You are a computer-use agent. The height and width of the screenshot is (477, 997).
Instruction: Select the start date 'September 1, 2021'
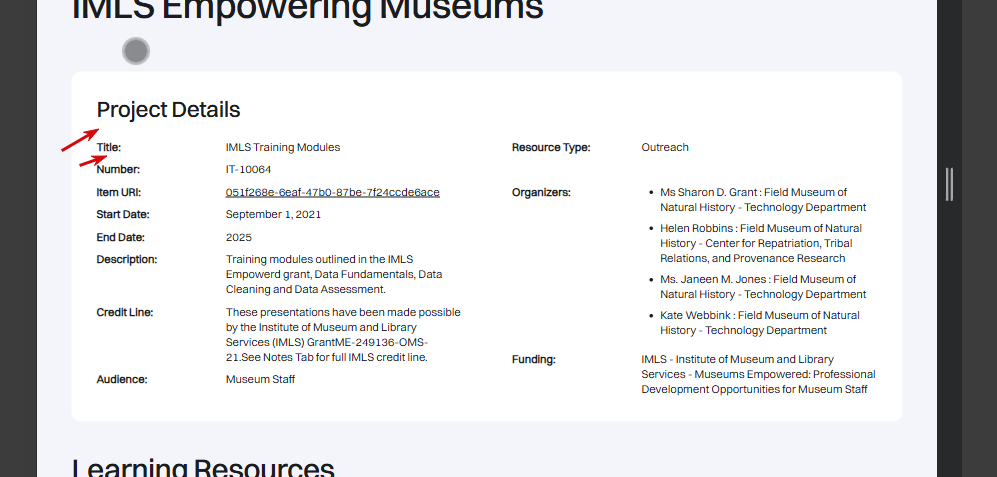[273, 214]
